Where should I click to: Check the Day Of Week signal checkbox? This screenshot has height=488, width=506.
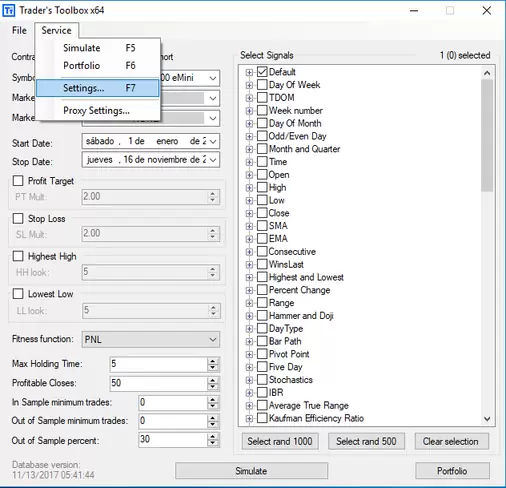(262, 85)
